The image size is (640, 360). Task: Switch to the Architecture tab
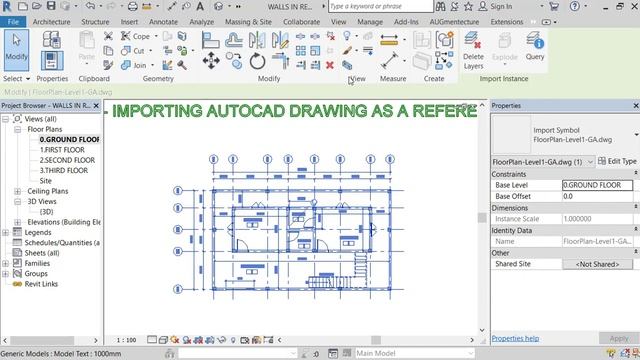[x=51, y=22]
